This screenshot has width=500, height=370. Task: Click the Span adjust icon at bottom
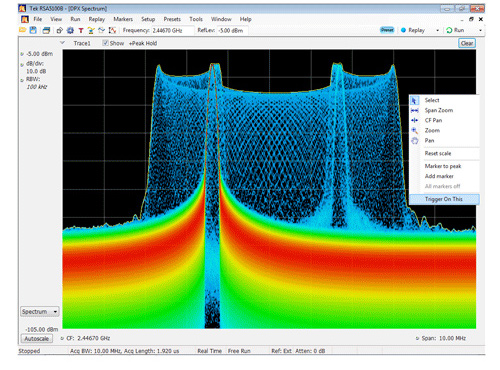click(x=417, y=338)
